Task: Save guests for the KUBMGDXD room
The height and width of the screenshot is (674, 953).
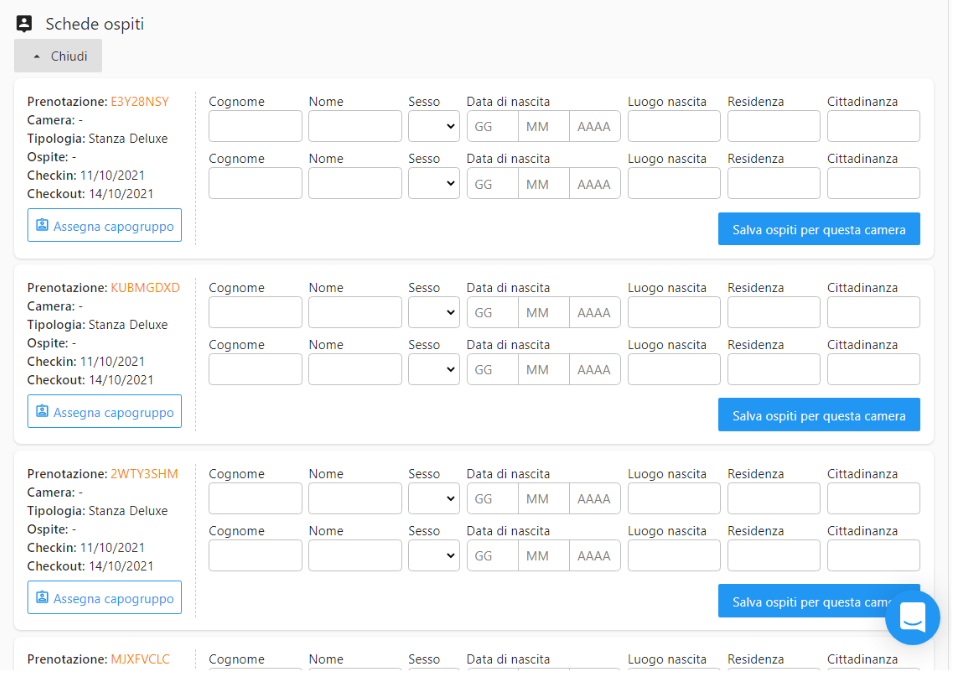Action: click(818, 415)
